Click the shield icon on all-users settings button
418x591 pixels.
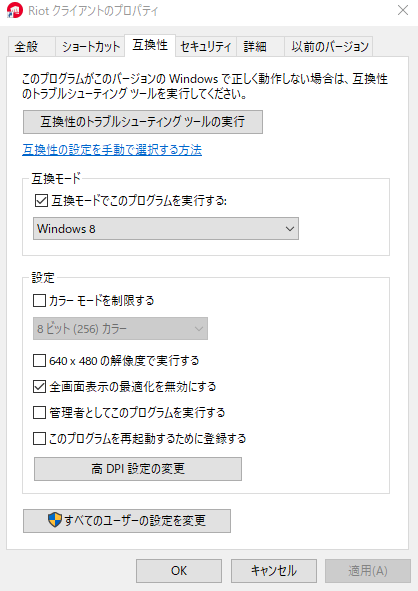coord(55,520)
